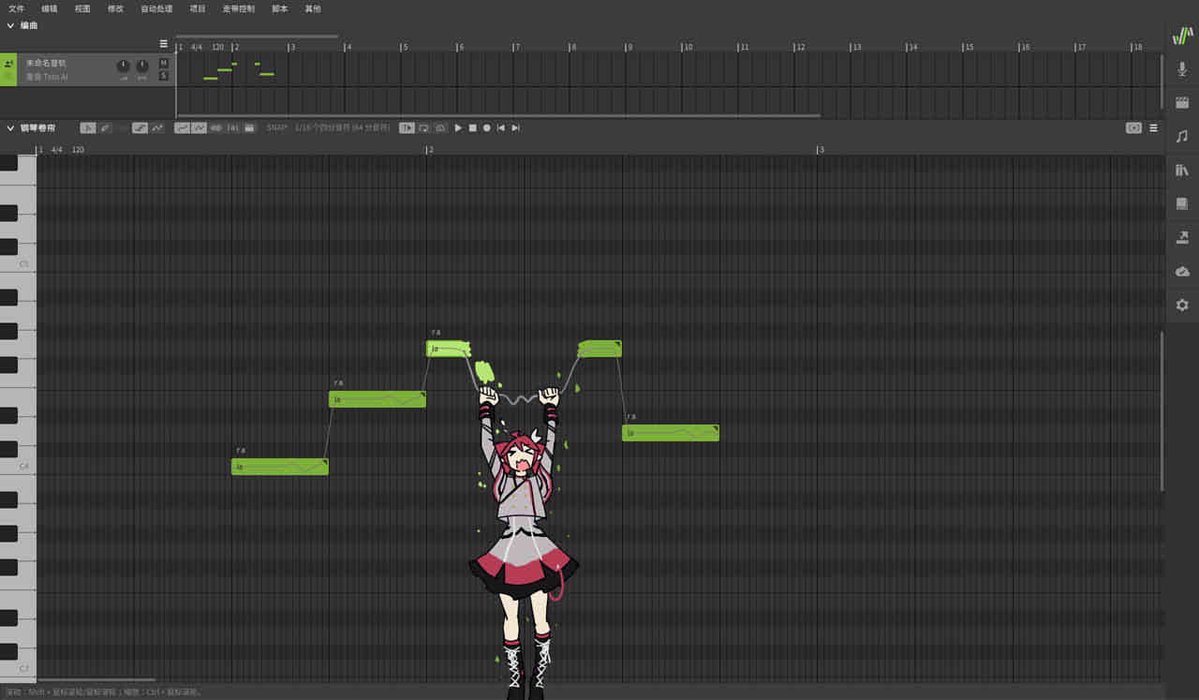Collapse the 钢琴卷帘 piano roll panel
The width and height of the screenshot is (1199, 700).
point(10,128)
